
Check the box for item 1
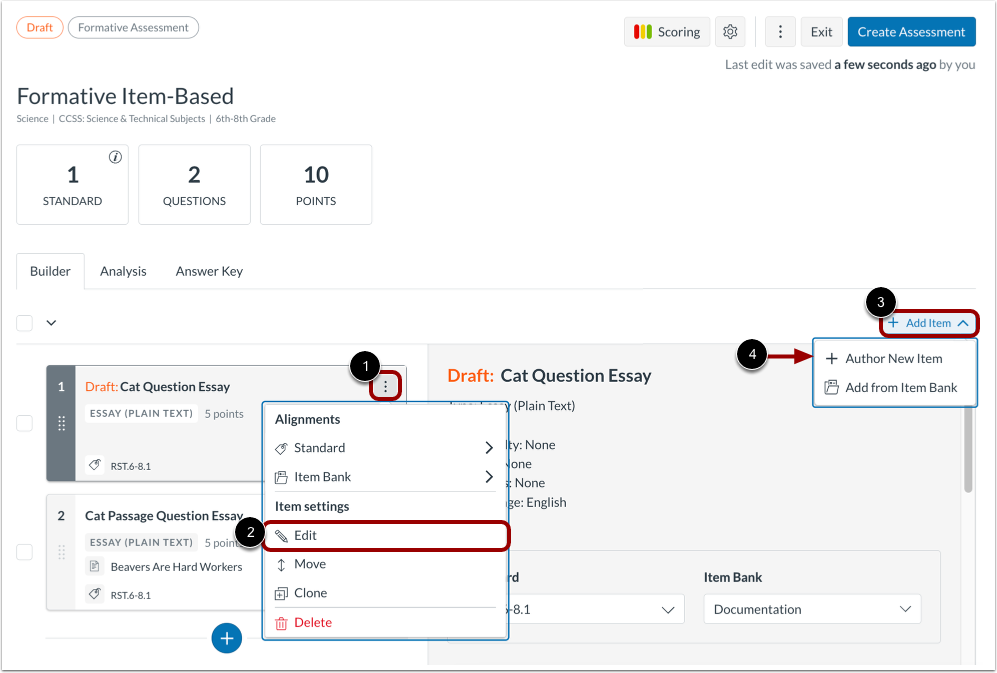(24, 423)
